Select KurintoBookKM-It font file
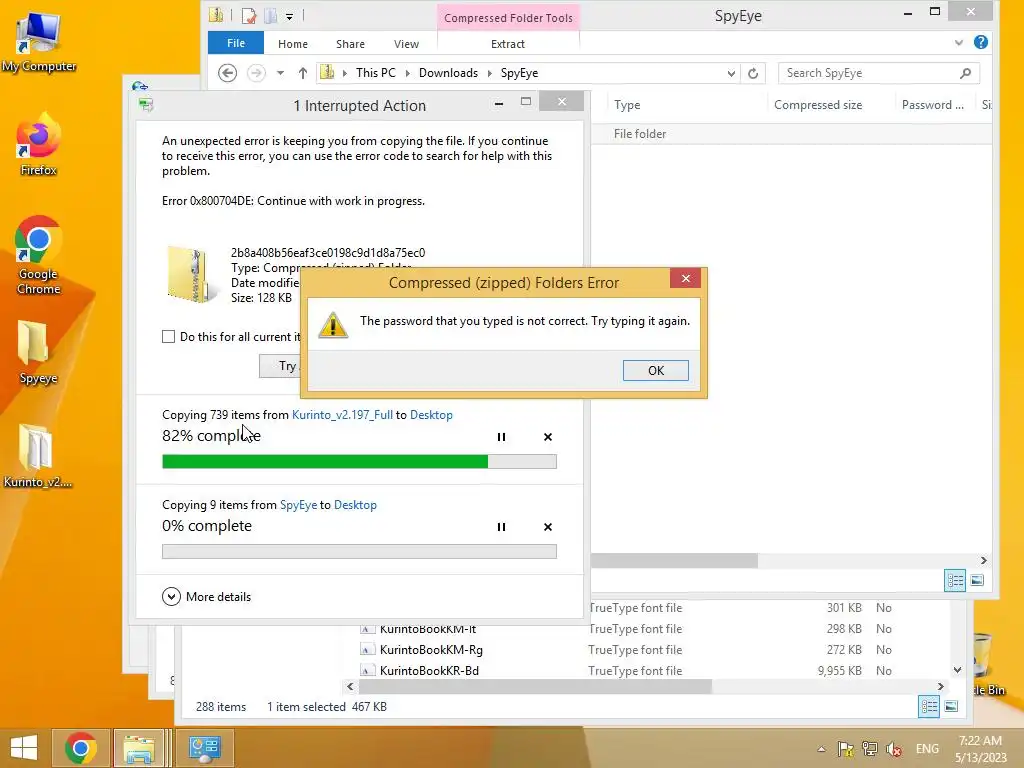1024x768 pixels. point(428,629)
